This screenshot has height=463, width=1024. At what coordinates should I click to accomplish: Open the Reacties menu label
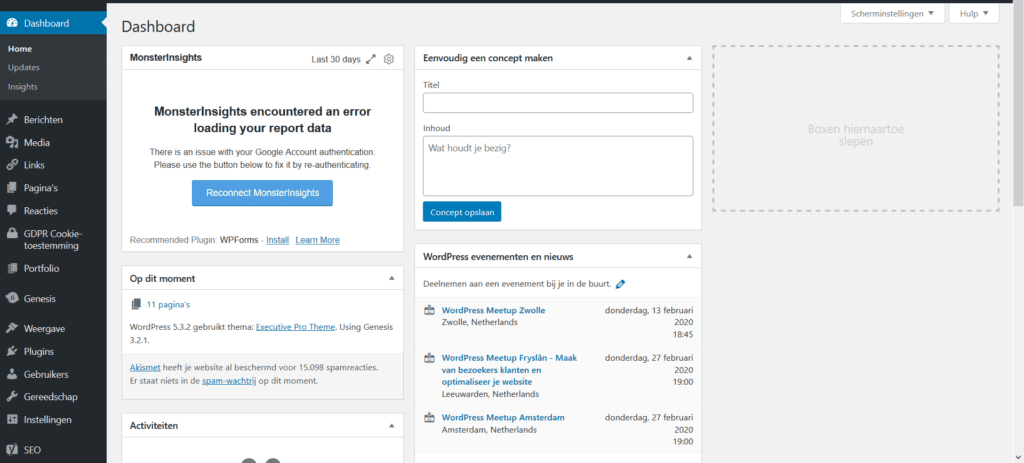(40, 211)
